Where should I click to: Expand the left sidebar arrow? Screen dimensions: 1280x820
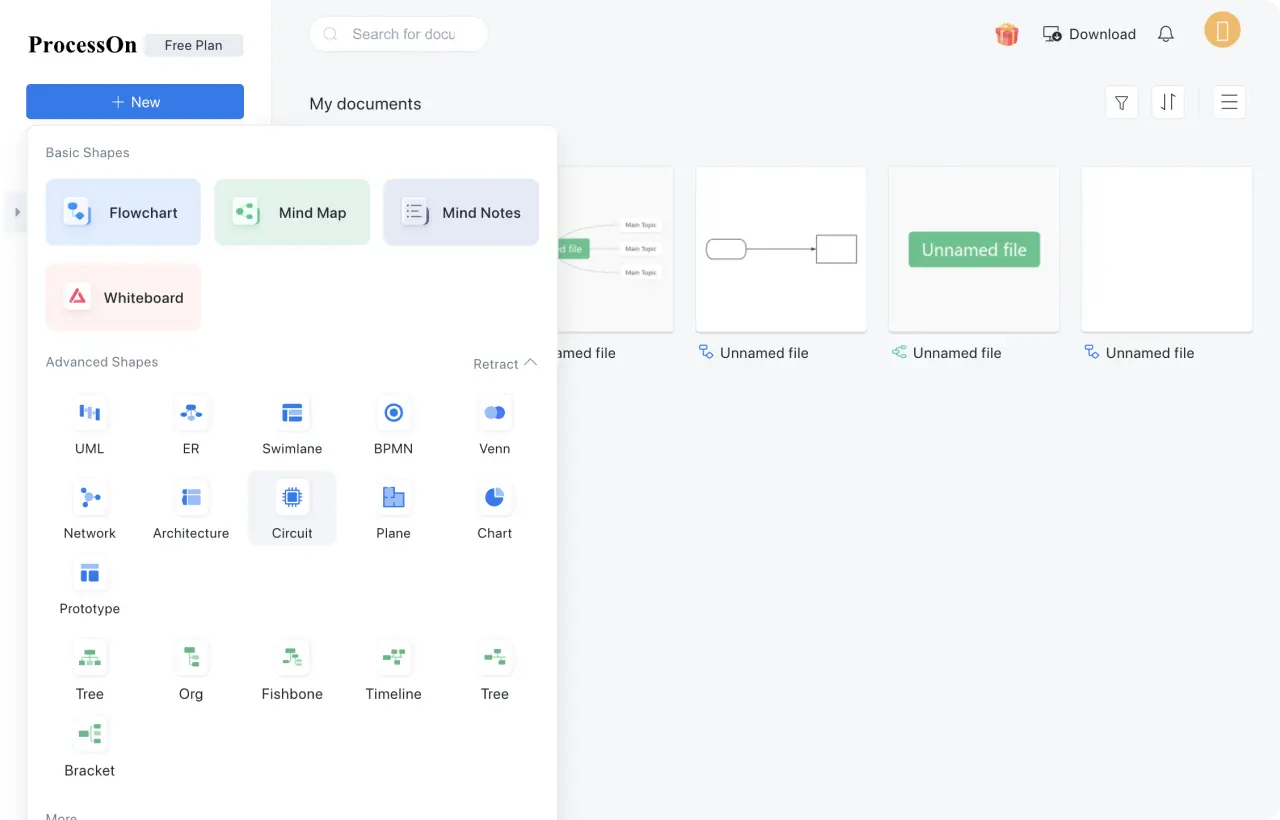tap(17, 212)
